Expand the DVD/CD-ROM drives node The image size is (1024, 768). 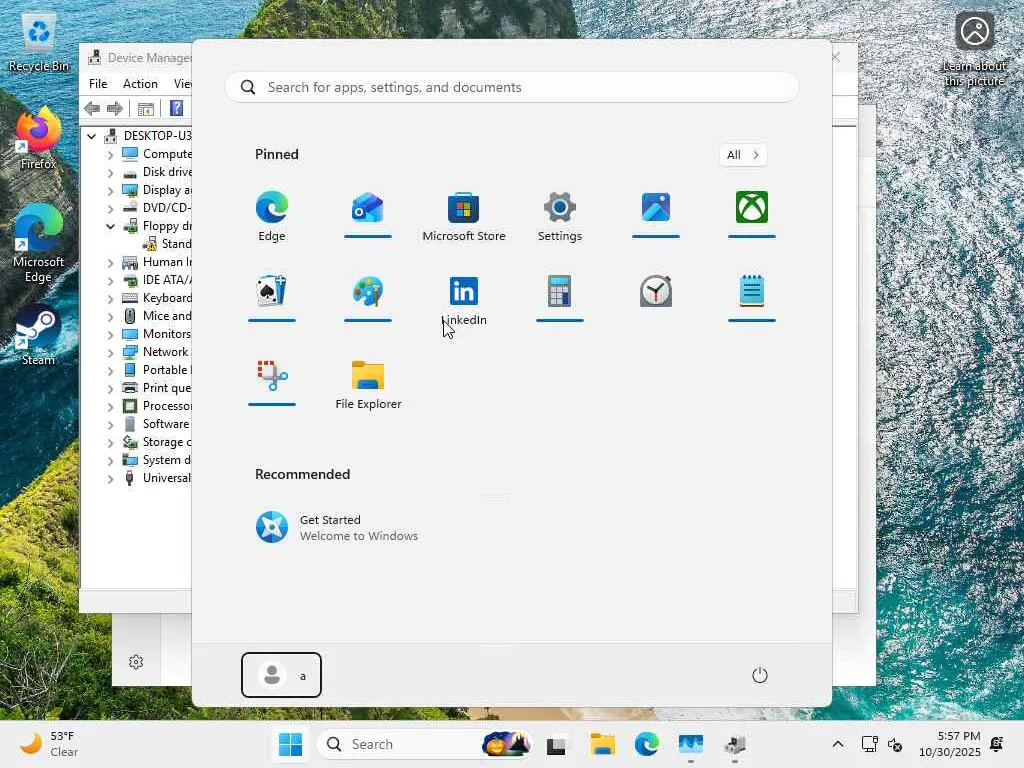tap(110, 208)
